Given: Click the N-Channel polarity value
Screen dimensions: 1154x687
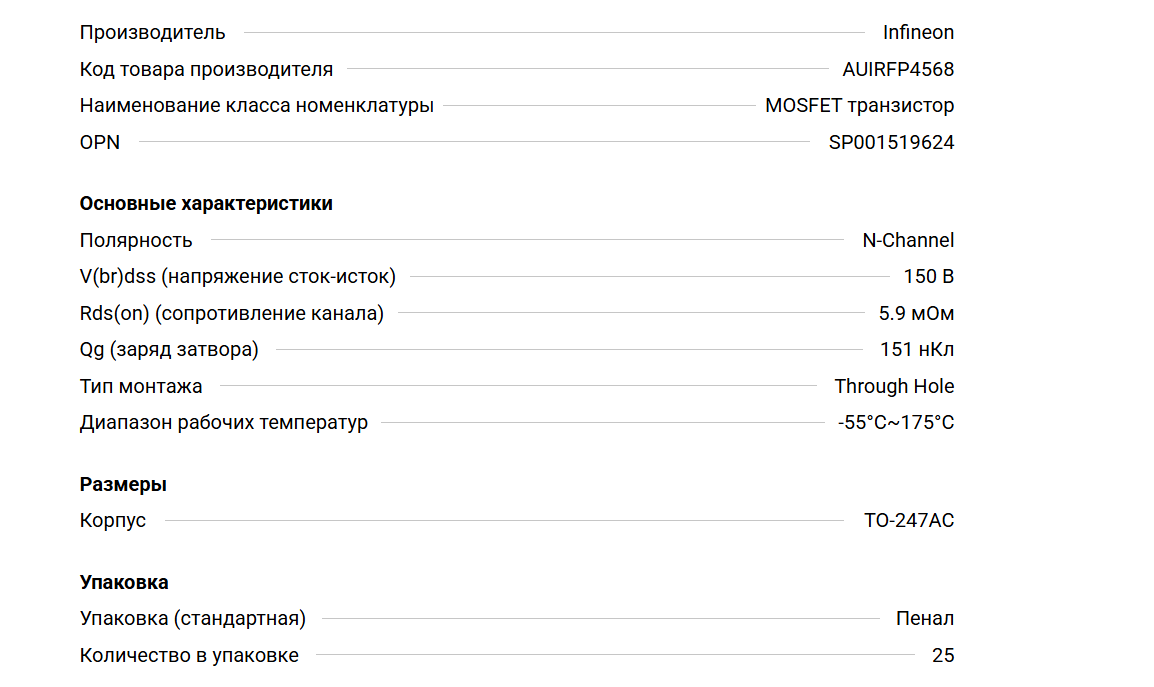Looking at the screenshot, I should click(908, 240).
